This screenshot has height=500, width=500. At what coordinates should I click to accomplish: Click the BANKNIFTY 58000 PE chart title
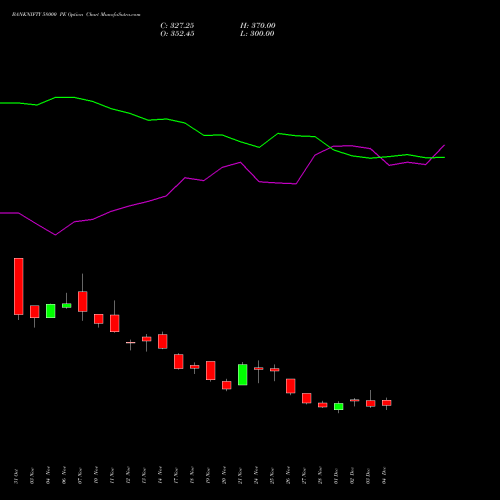coord(76,15)
